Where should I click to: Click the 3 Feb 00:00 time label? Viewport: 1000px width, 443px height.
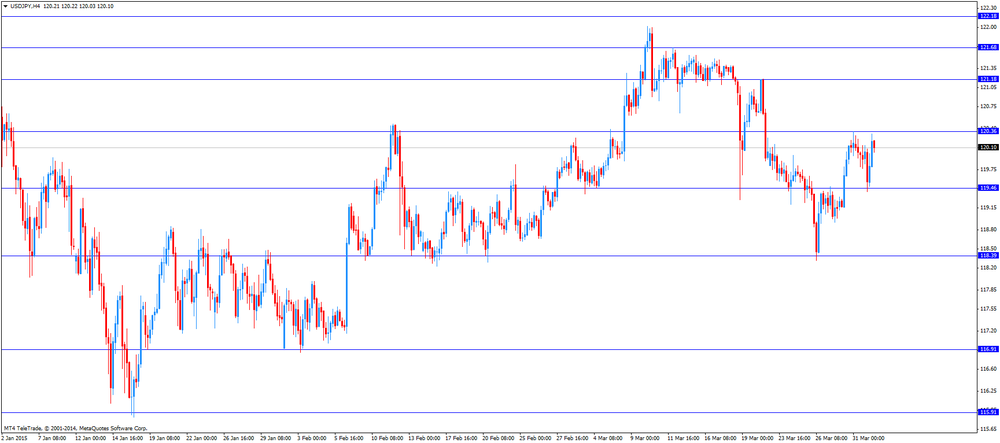[x=312, y=439]
